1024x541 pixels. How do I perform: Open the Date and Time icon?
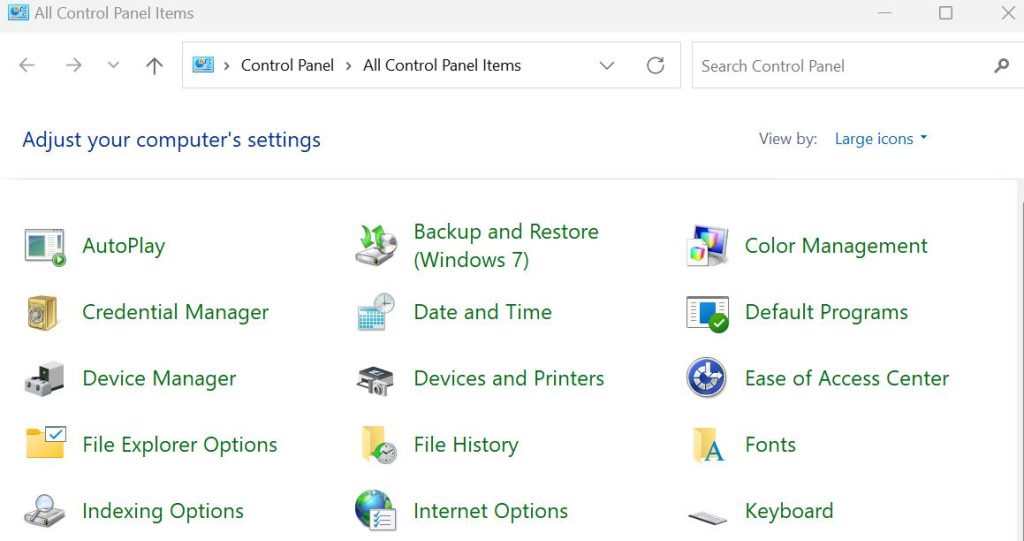pos(376,313)
